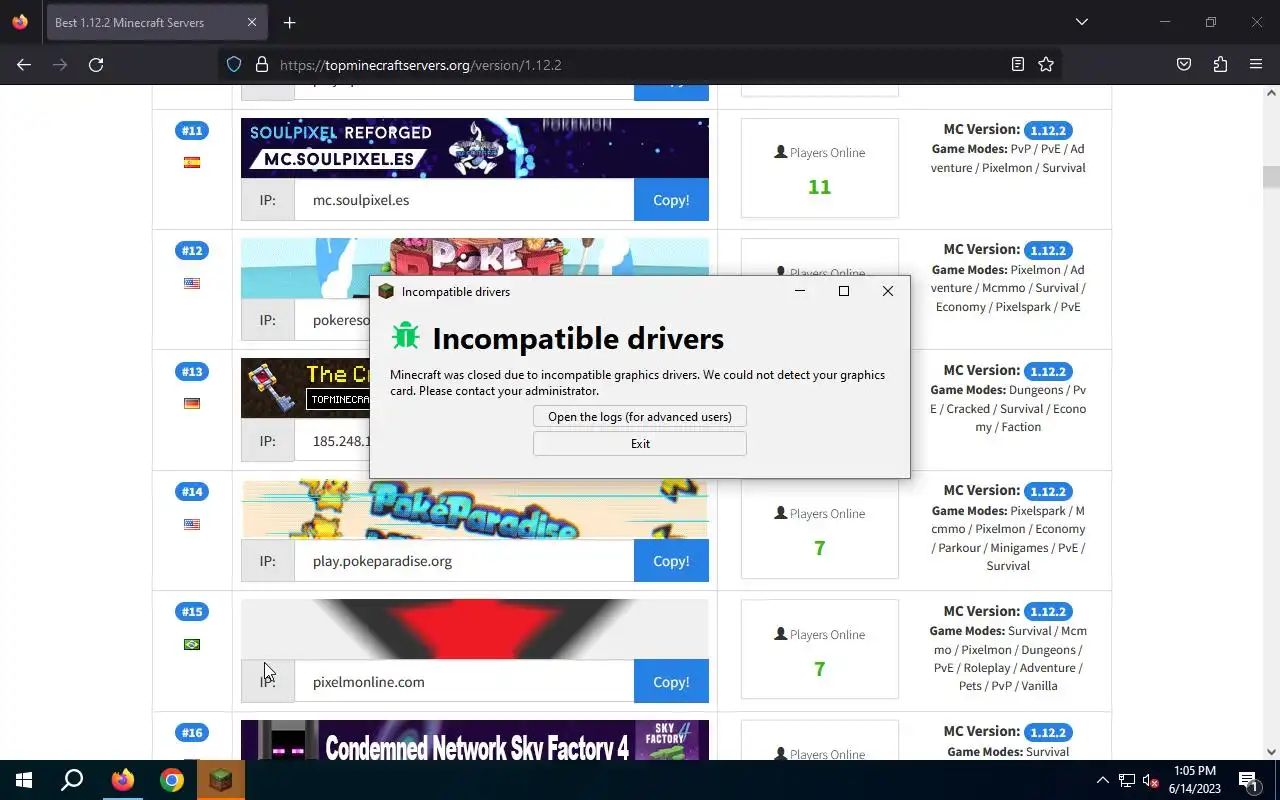
Task: Focus the address bar URL field
Action: click(640, 64)
